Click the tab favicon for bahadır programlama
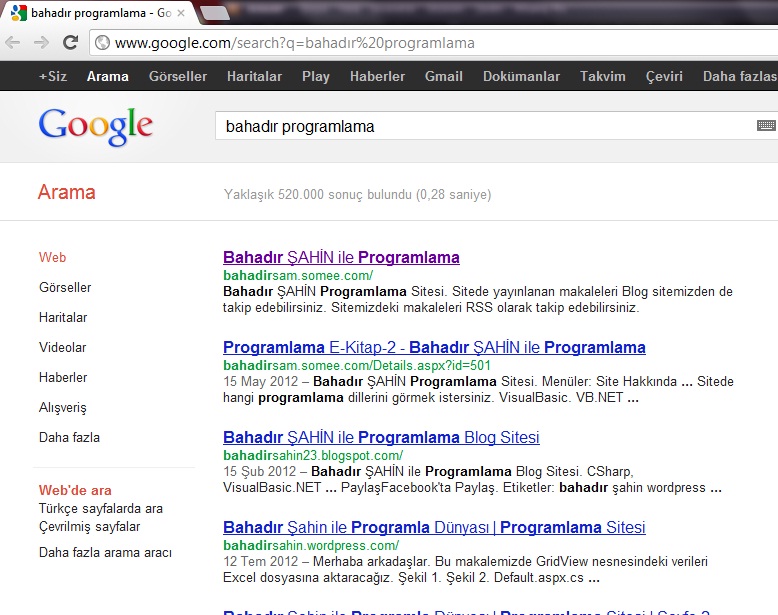 tap(18, 13)
